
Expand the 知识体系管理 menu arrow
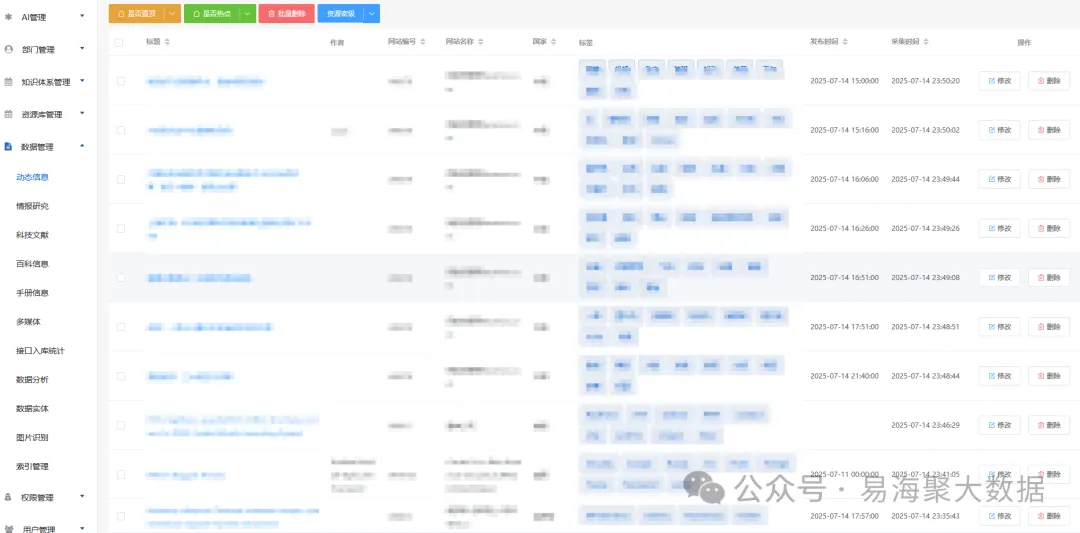coord(82,81)
